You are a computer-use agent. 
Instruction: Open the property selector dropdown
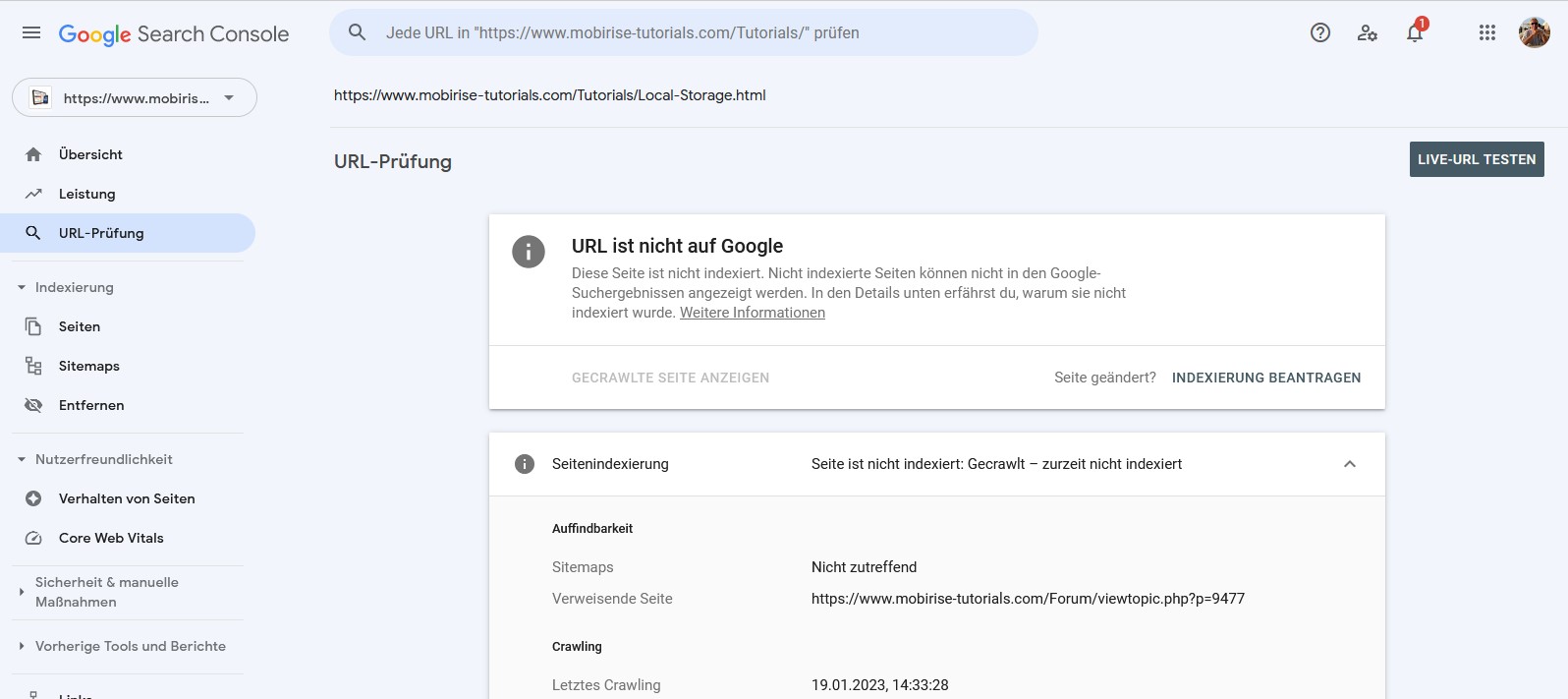pyautogui.click(x=135, y=97)
